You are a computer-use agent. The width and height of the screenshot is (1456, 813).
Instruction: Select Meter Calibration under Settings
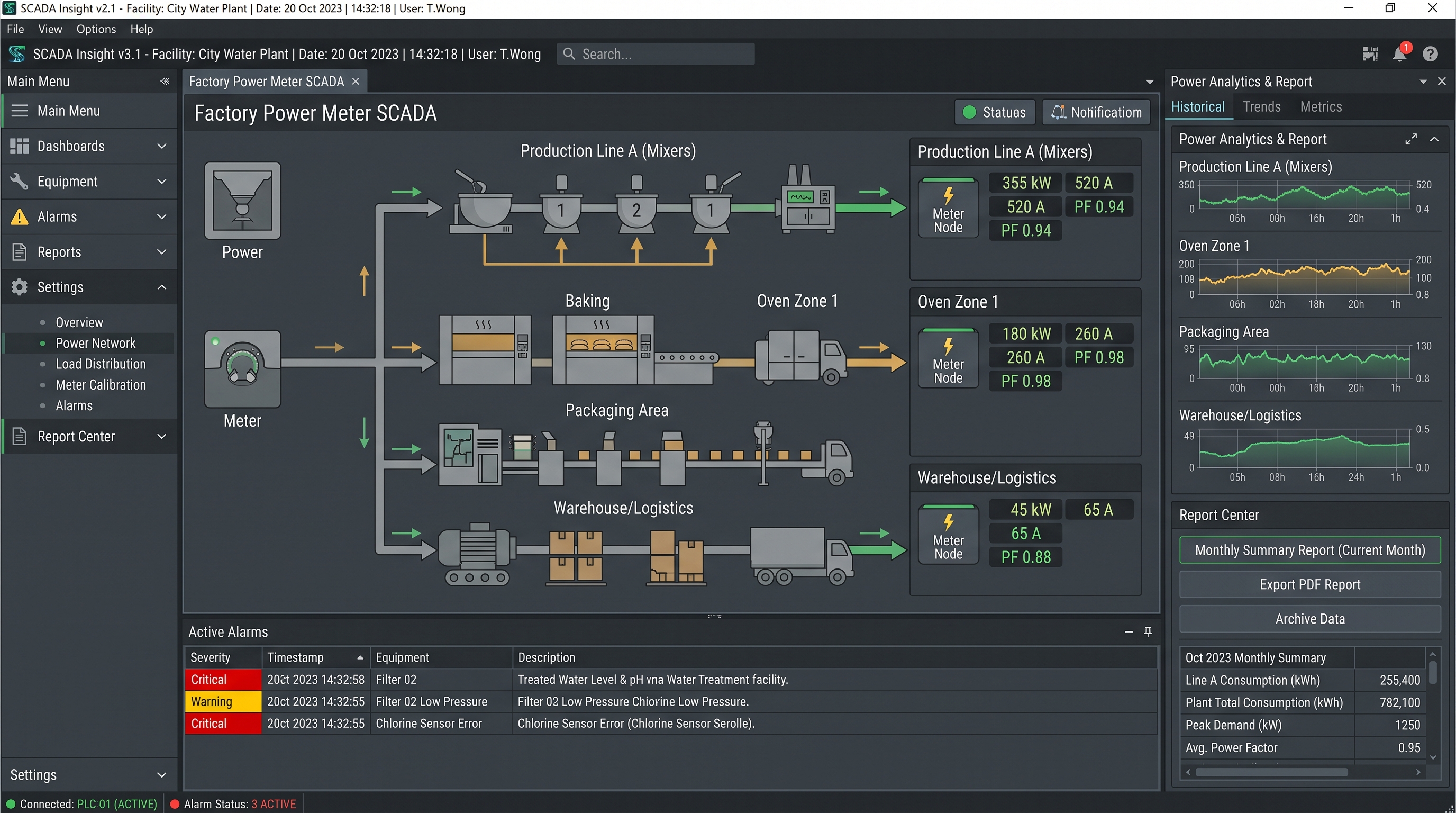click(101, 384)
